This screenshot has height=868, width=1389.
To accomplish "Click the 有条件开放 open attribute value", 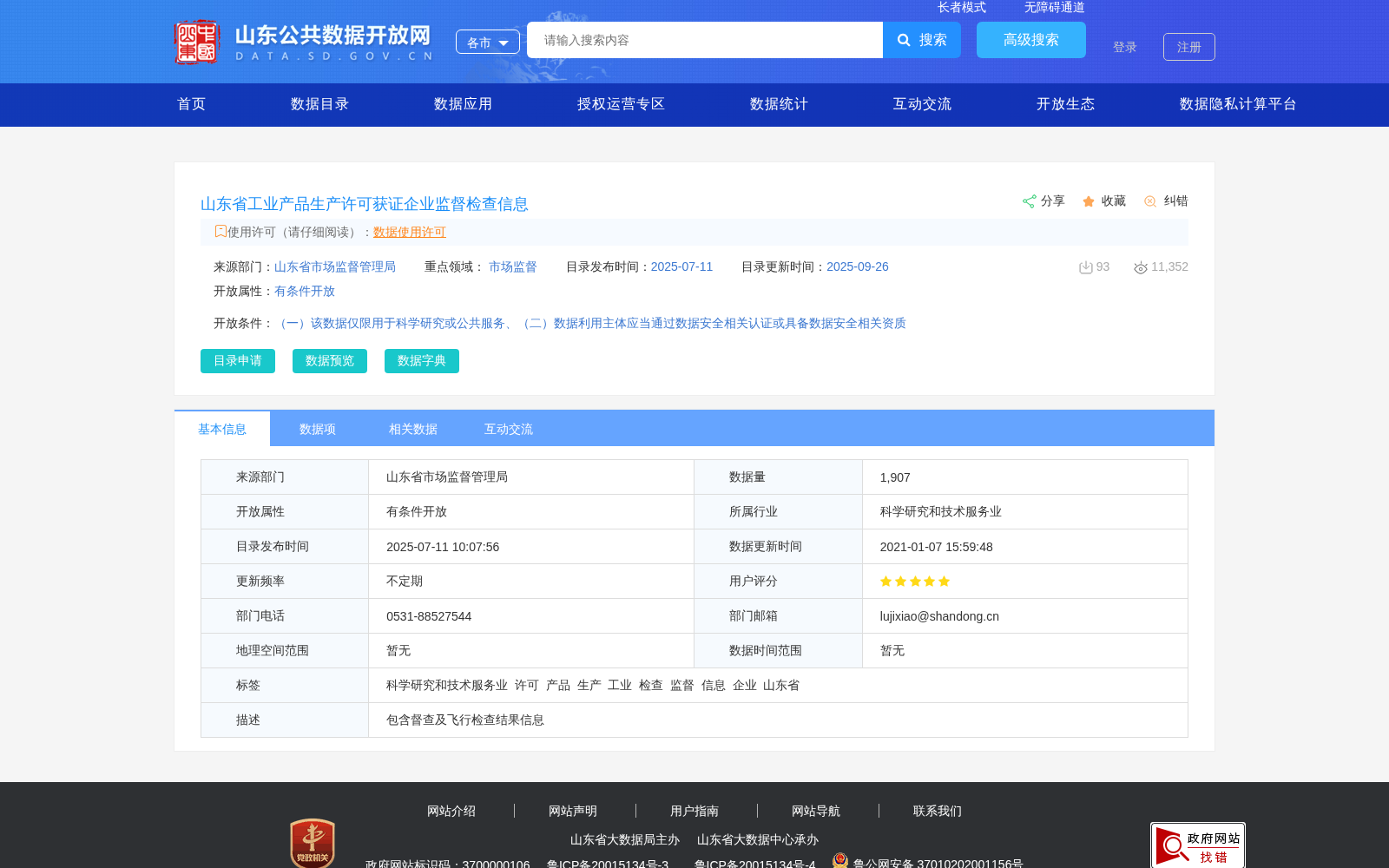I will pos(305,291).
